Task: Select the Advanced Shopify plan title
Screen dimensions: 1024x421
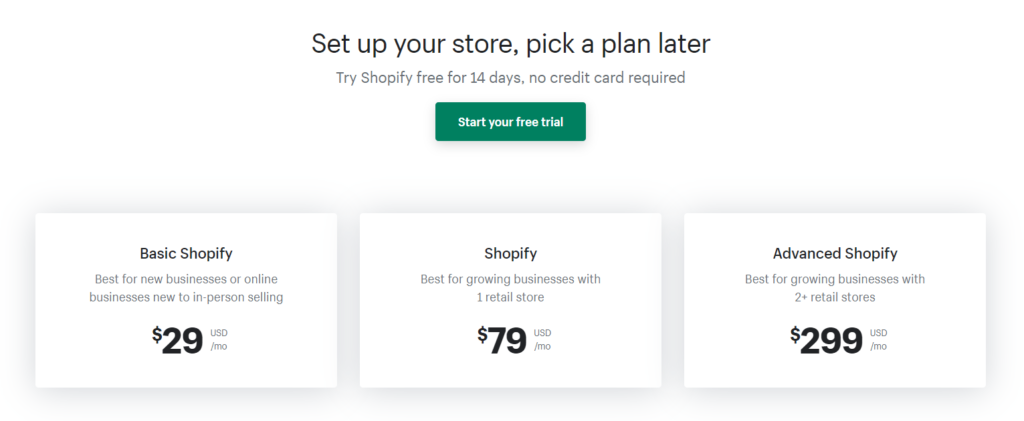Action: point(835,253)
